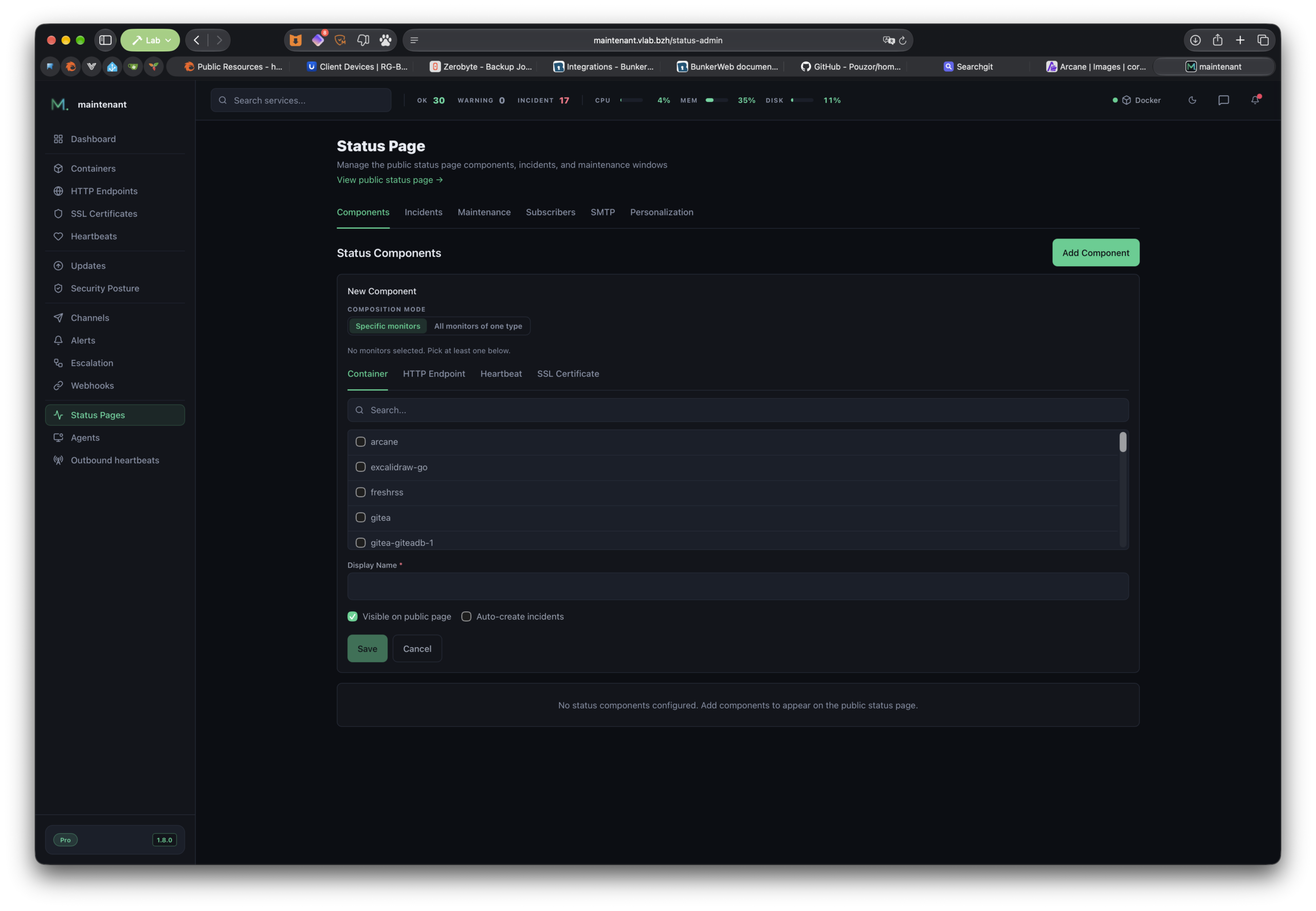Toggle dark mode moon icon
The width and height of the screenshot is (1316, 911).
(1192, 100)
